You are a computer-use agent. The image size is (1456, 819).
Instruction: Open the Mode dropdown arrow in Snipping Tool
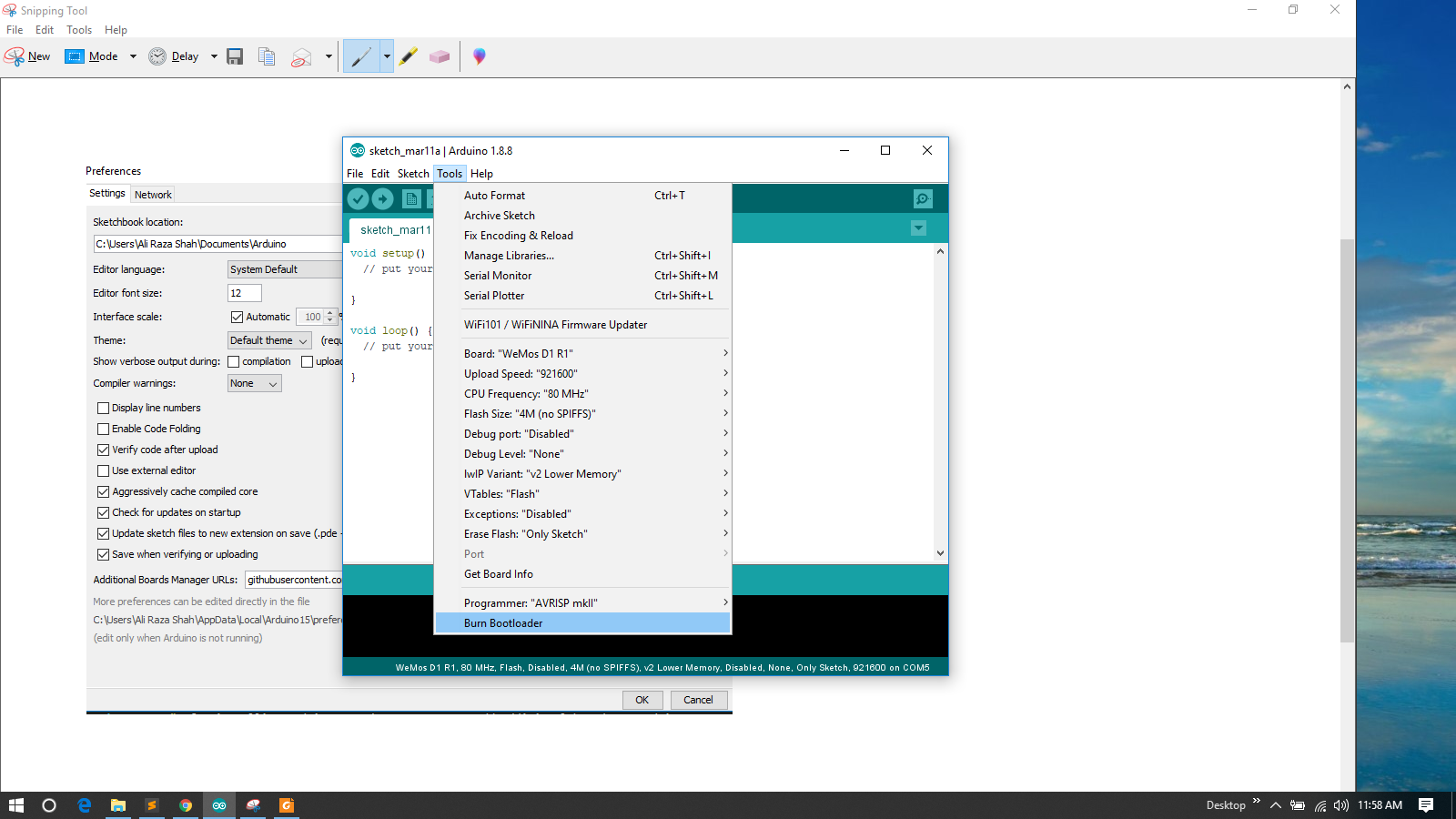[133, 56]
